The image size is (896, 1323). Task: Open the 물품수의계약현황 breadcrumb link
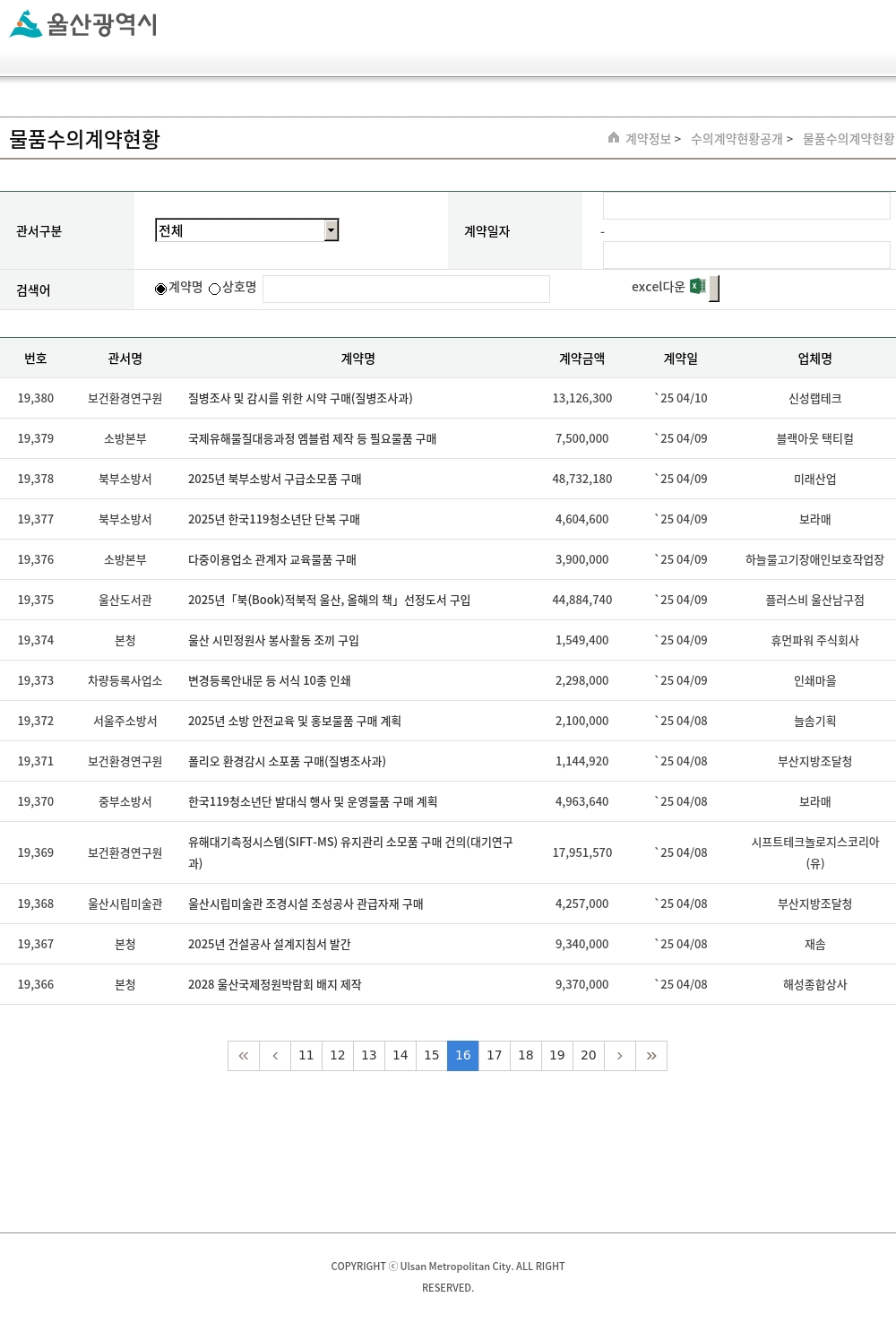click(849, 139)
